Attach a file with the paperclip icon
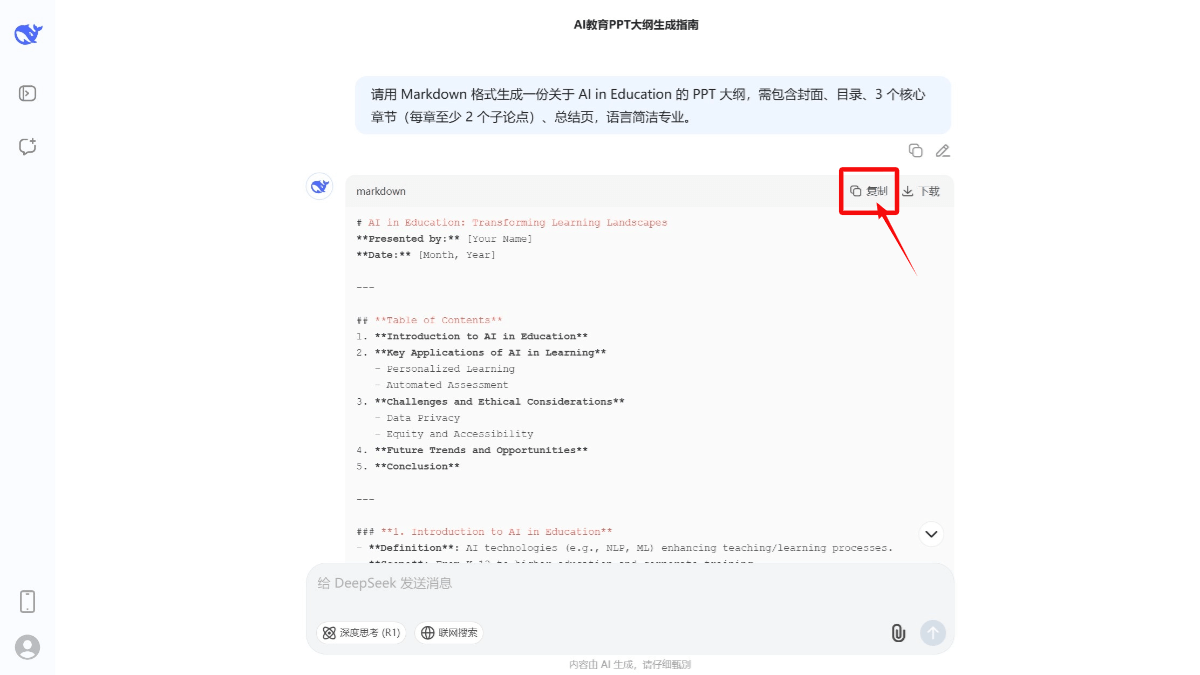Screen dimensions: 1200x675 click(x=898, y=632)
